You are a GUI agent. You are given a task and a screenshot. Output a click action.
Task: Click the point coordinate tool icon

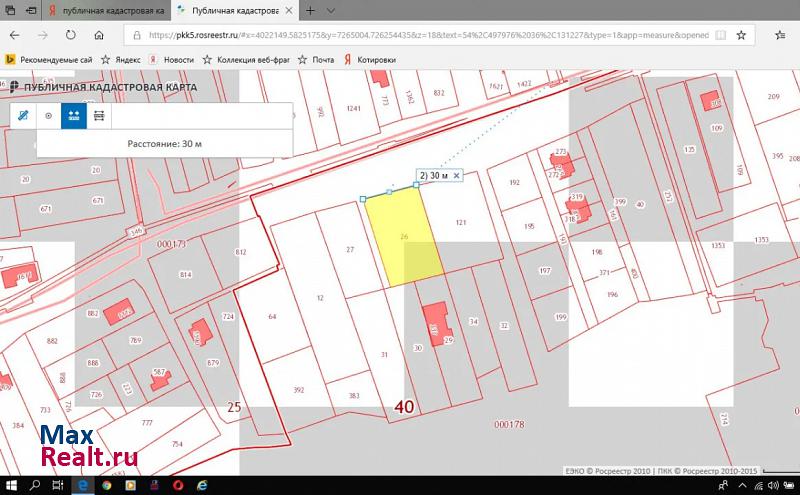48,115
